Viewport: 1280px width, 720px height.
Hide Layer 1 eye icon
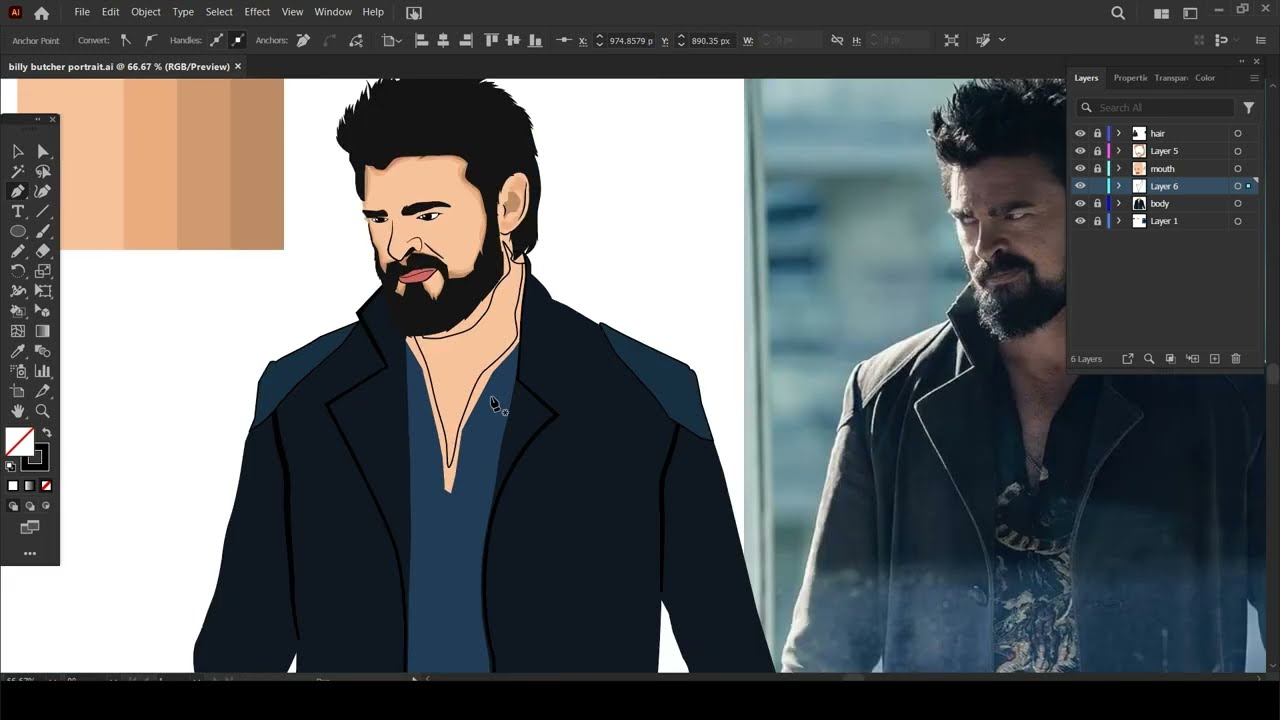pos(1080,221)
